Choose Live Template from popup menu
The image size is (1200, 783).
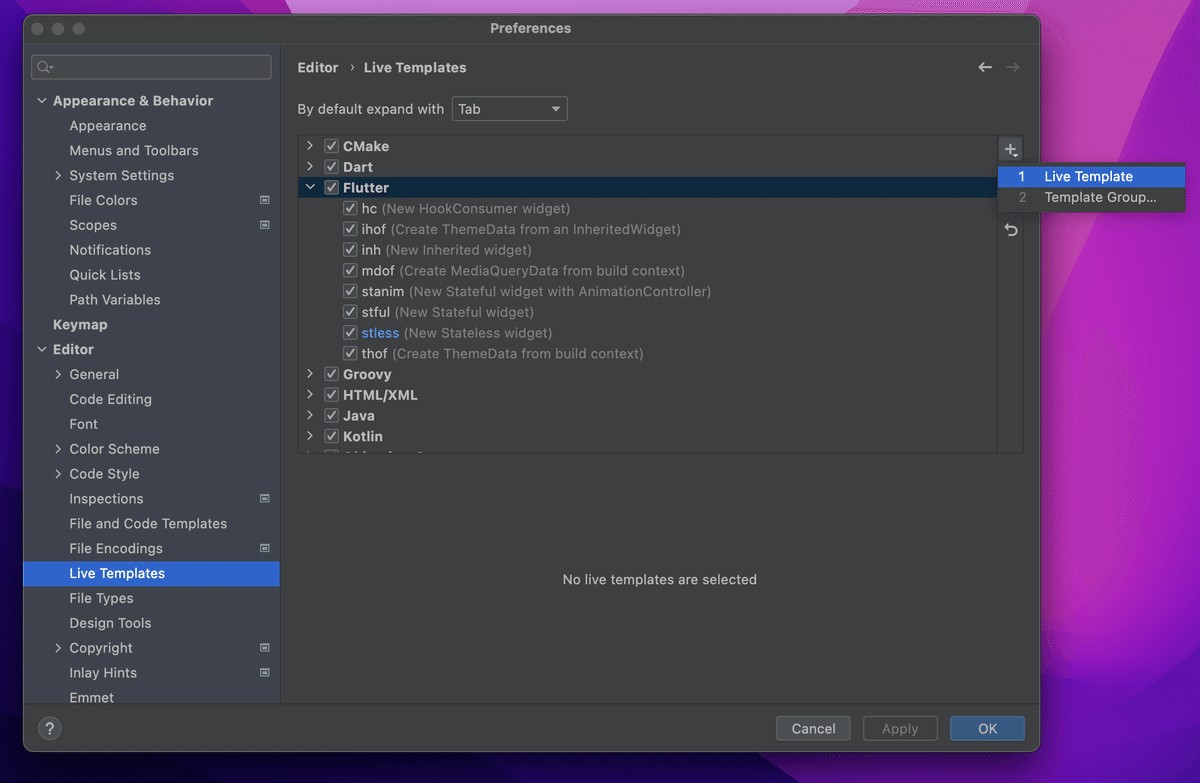pyautogui.click(x=1091, y=177)
